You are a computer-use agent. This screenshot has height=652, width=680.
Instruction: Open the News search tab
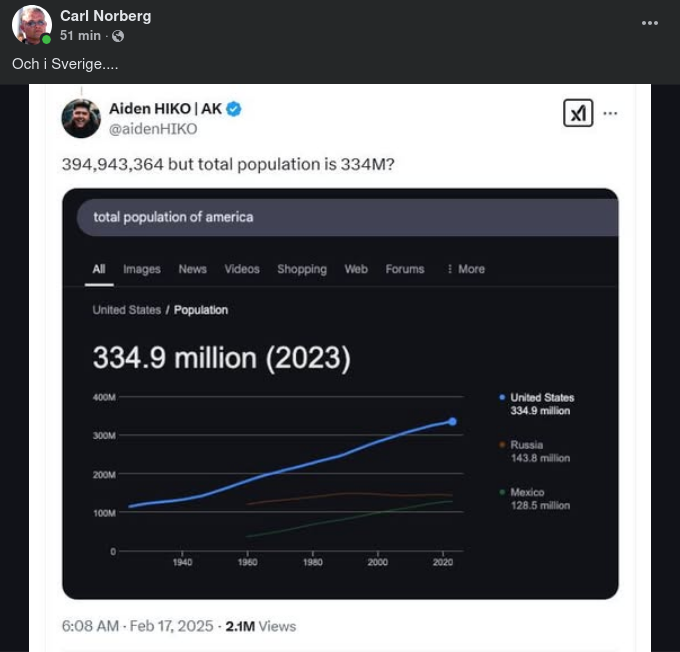193,269
